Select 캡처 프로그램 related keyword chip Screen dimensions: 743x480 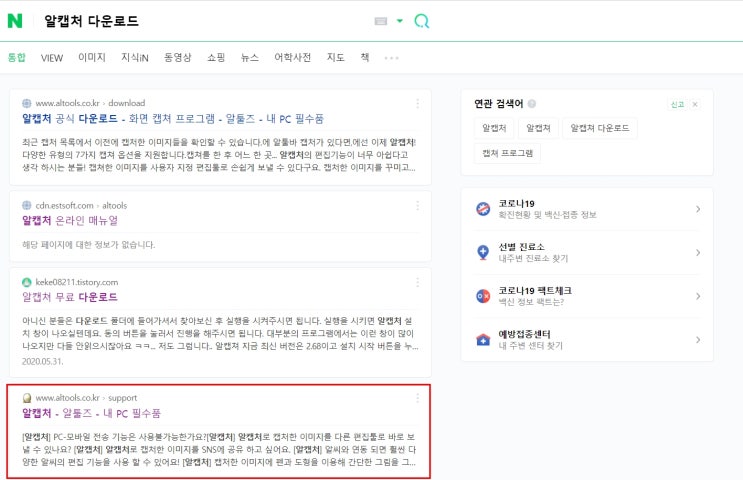click(507, 153)
